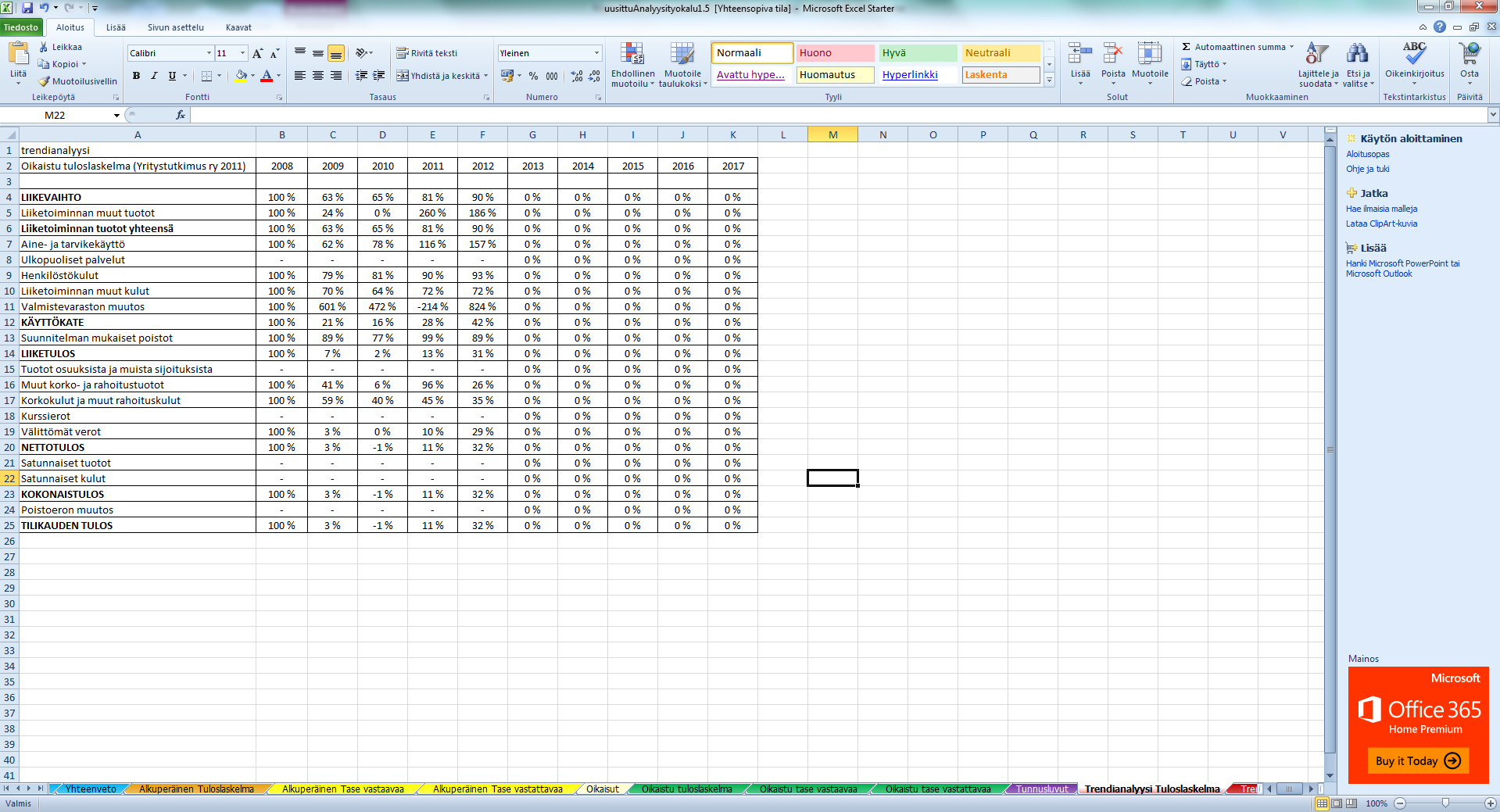Select the Hyvä cell style
1500x812 pixels.
(918, 53)
